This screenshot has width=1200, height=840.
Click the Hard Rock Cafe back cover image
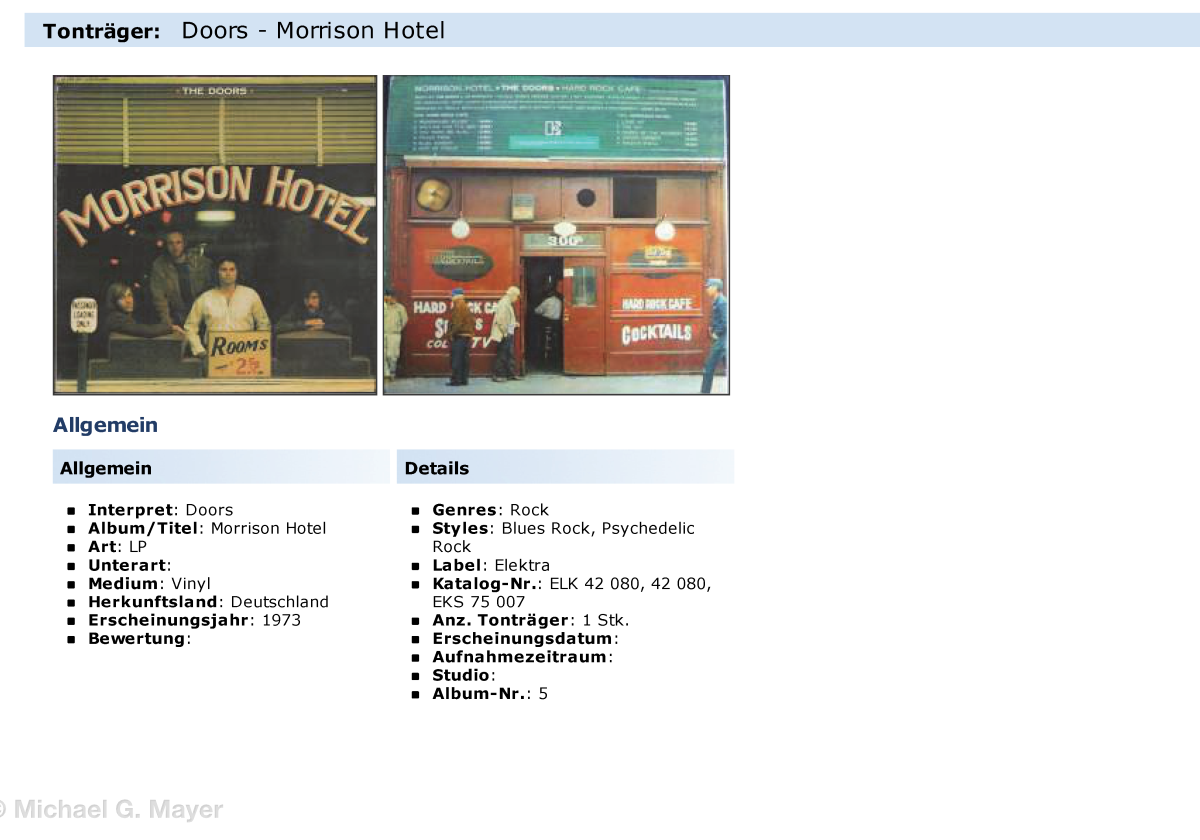pyautogui.click(x=556, y=235)
